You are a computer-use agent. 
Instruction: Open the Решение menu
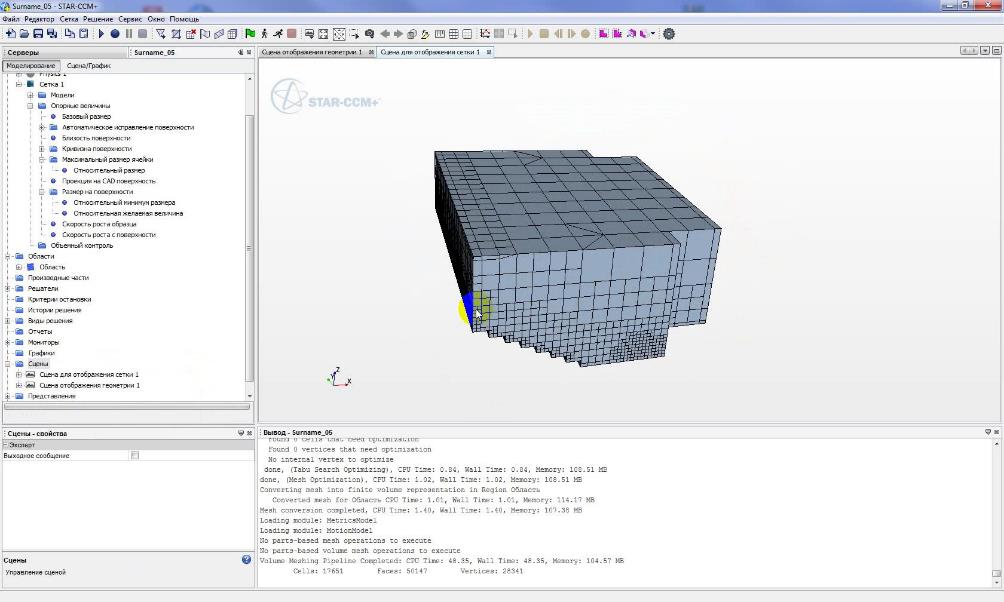tap(98, 19)
